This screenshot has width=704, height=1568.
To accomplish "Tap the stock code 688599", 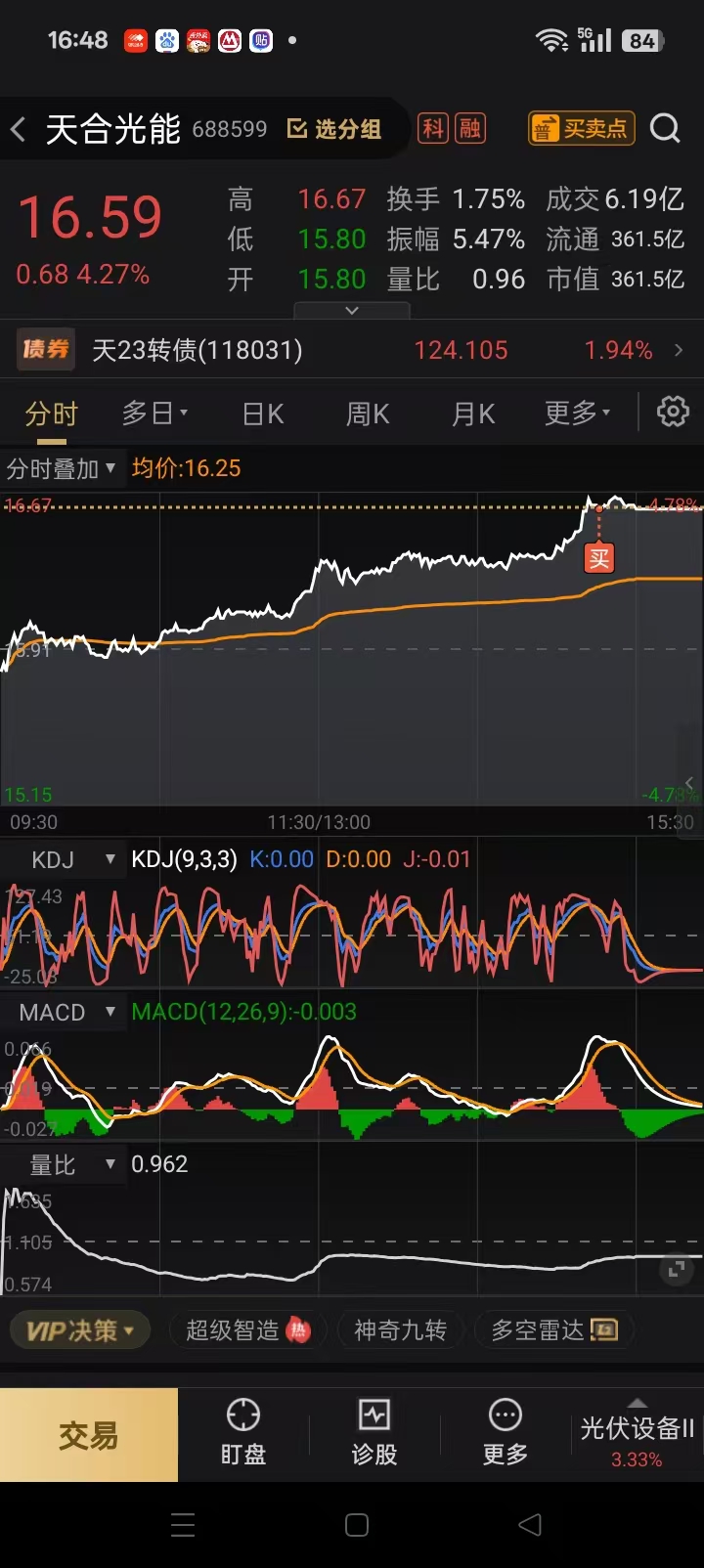I will (x=230, y=130).
